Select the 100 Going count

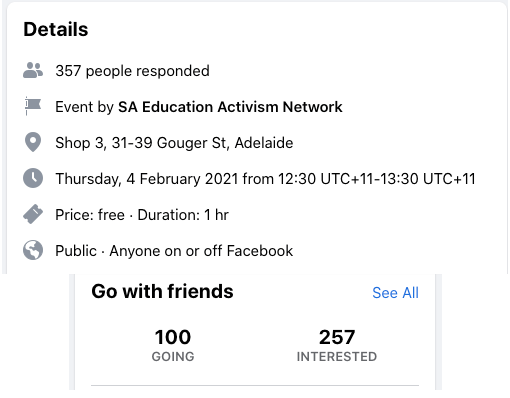(173, 337)
